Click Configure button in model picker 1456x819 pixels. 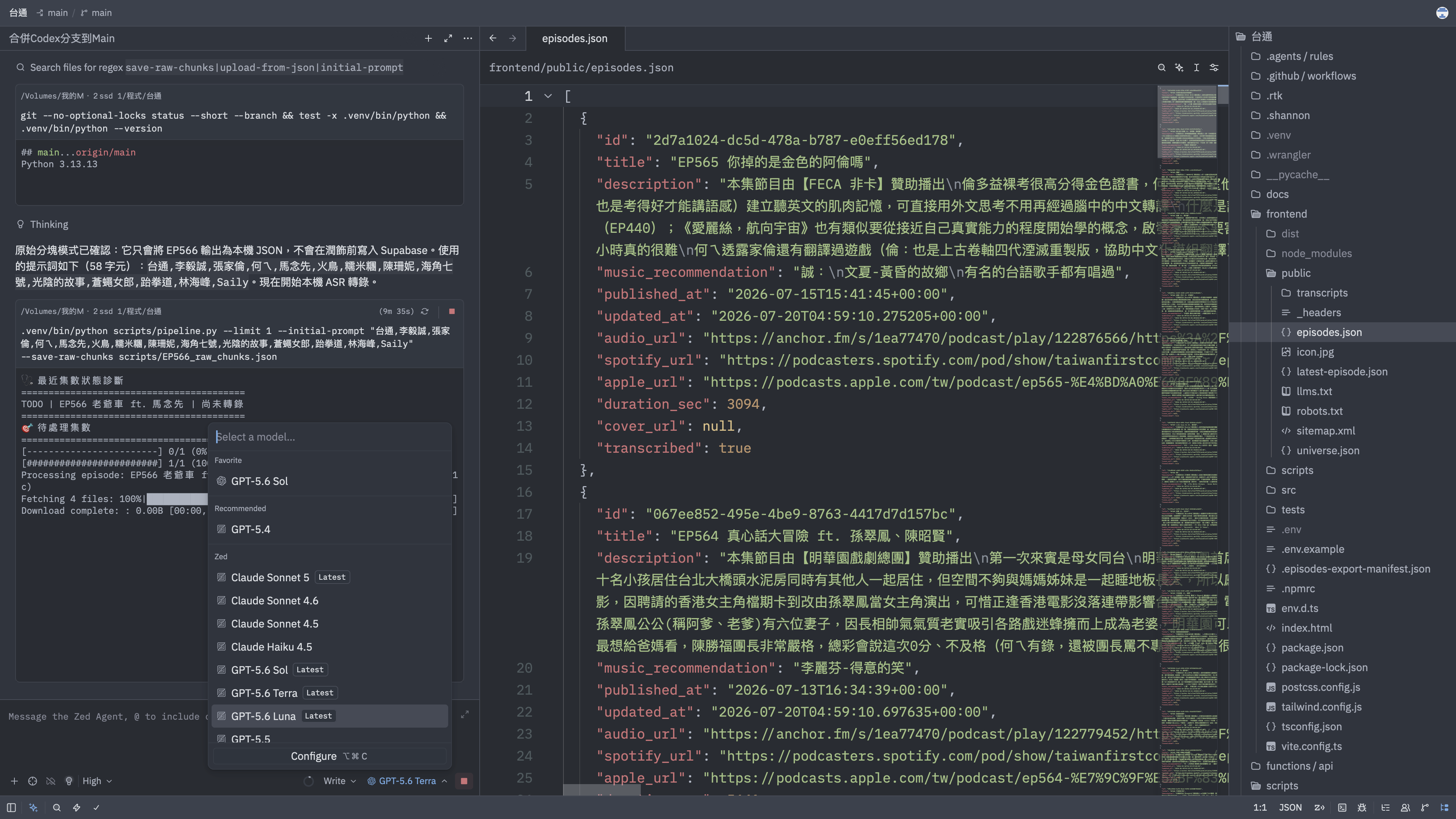point(329,756)
